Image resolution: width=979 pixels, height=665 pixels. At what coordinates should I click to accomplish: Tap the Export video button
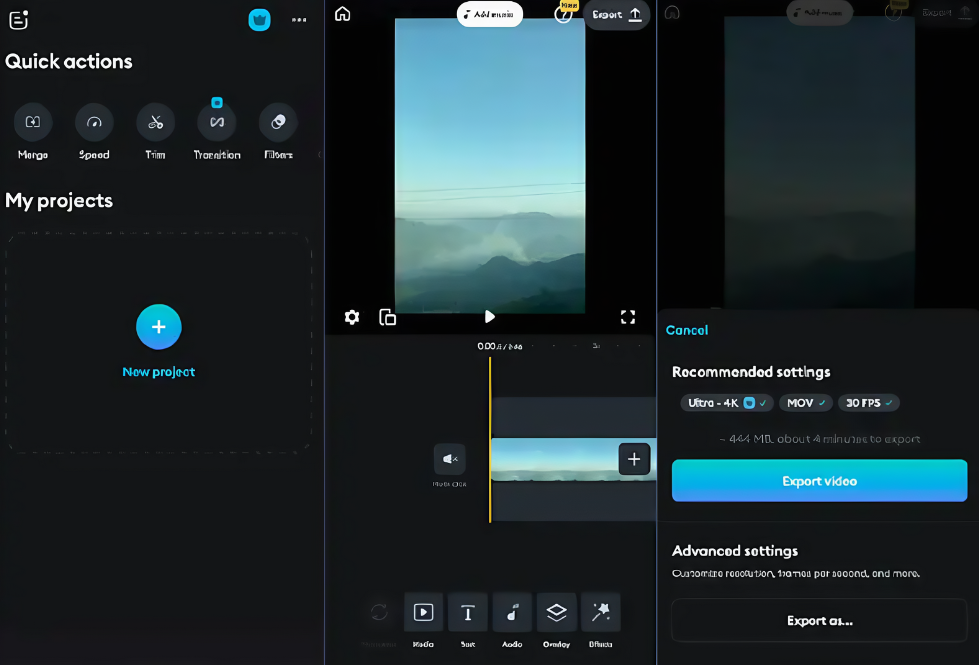[x=818, y=481]
